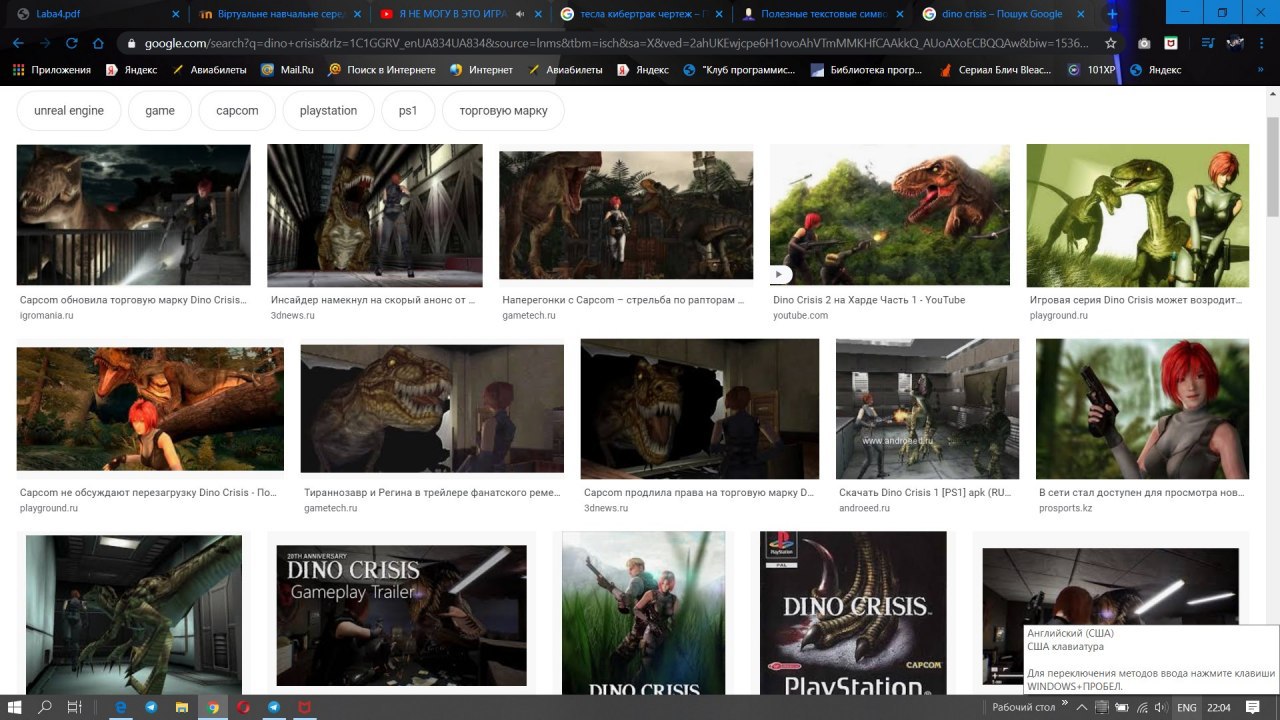1280x720 pixels.
Task: Open the volume control in system tray
Action: pos(1159,707)
